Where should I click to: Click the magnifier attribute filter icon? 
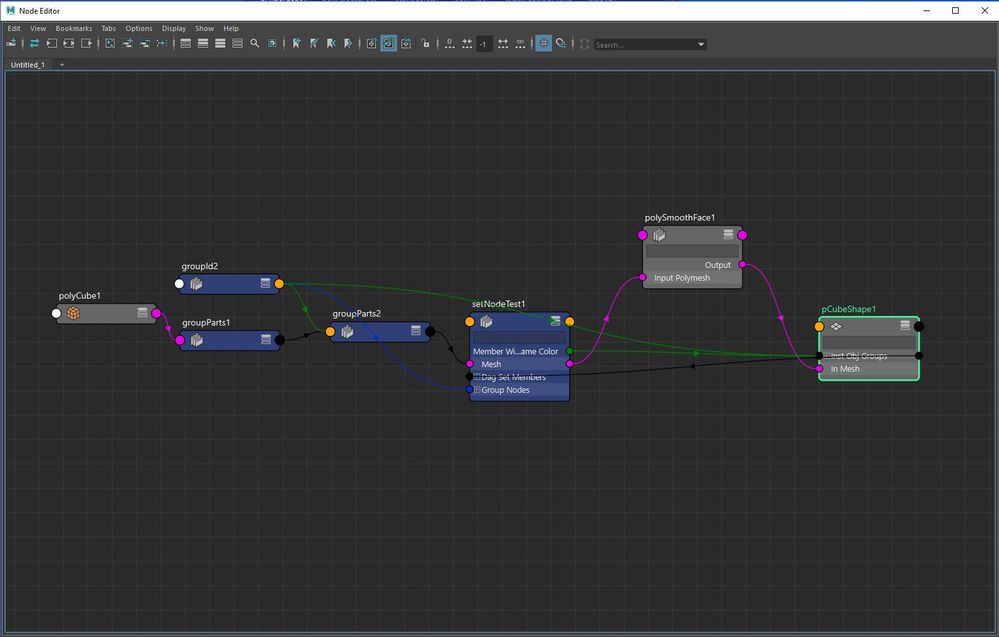pos(254,43)
